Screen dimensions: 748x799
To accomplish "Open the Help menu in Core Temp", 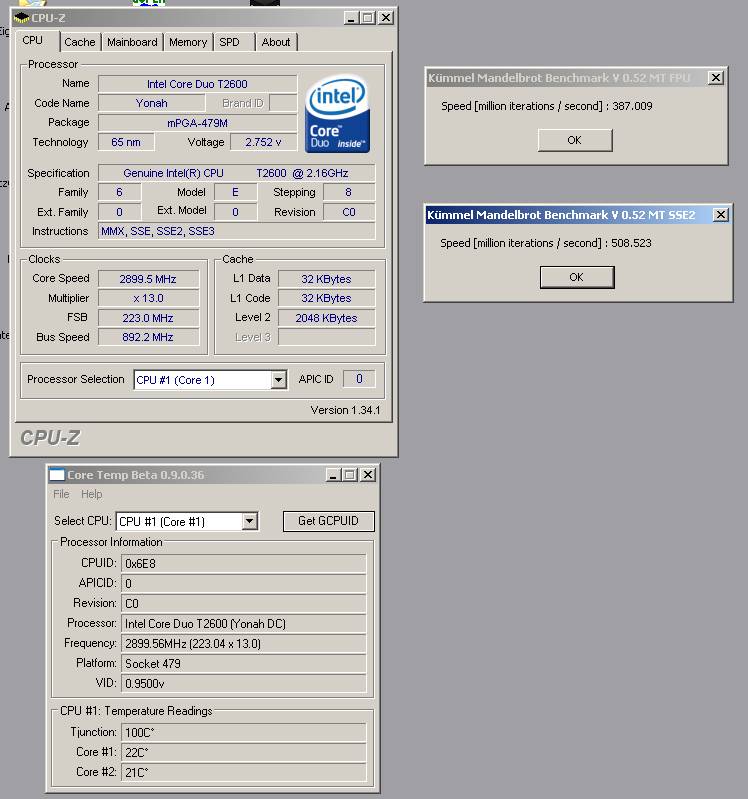I will (x=91, y=494).
